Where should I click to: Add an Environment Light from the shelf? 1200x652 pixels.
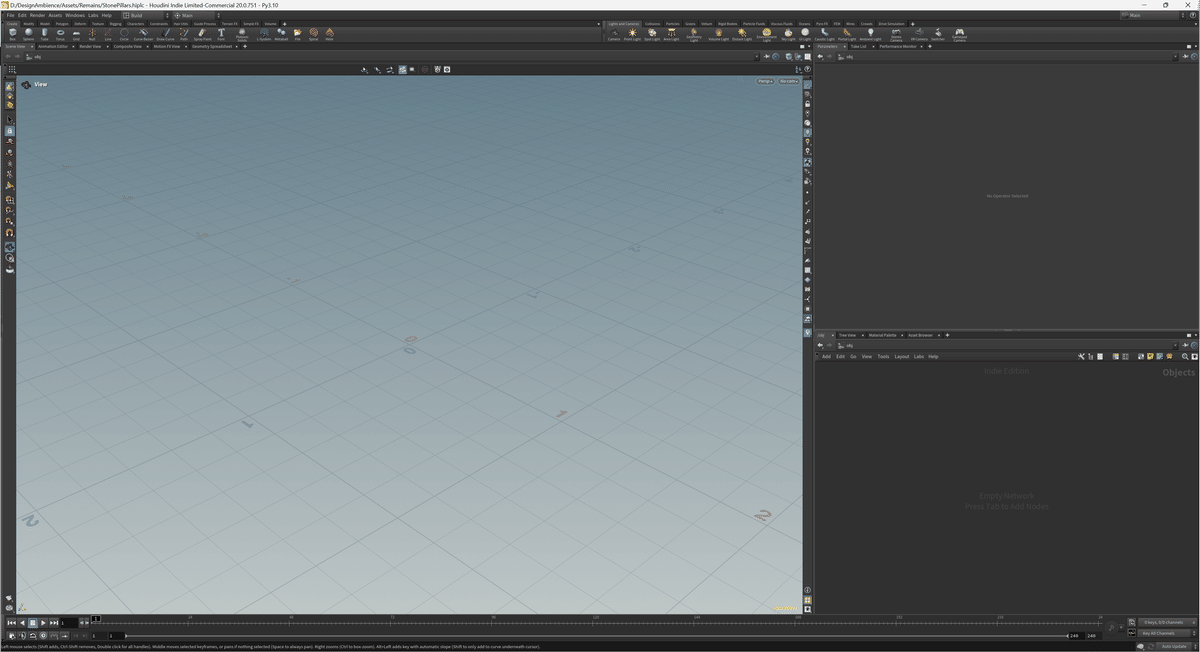pyautogui.click(x=766, y=33)
